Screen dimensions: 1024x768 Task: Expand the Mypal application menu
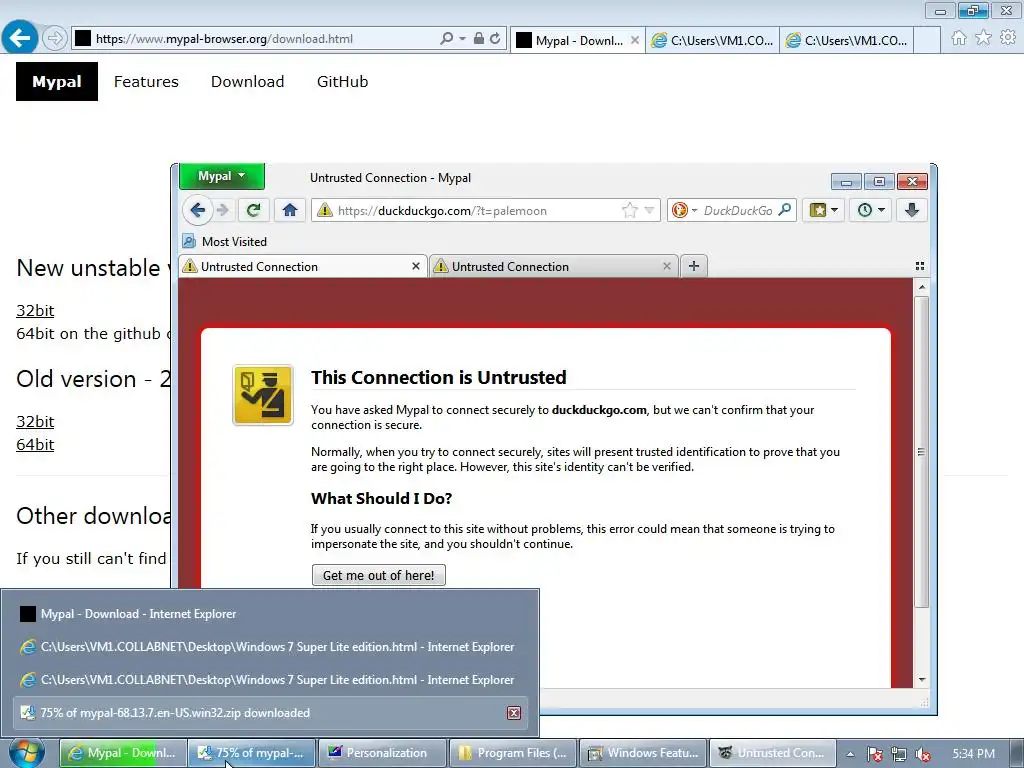pyautogui.click(x=222, y=176)
